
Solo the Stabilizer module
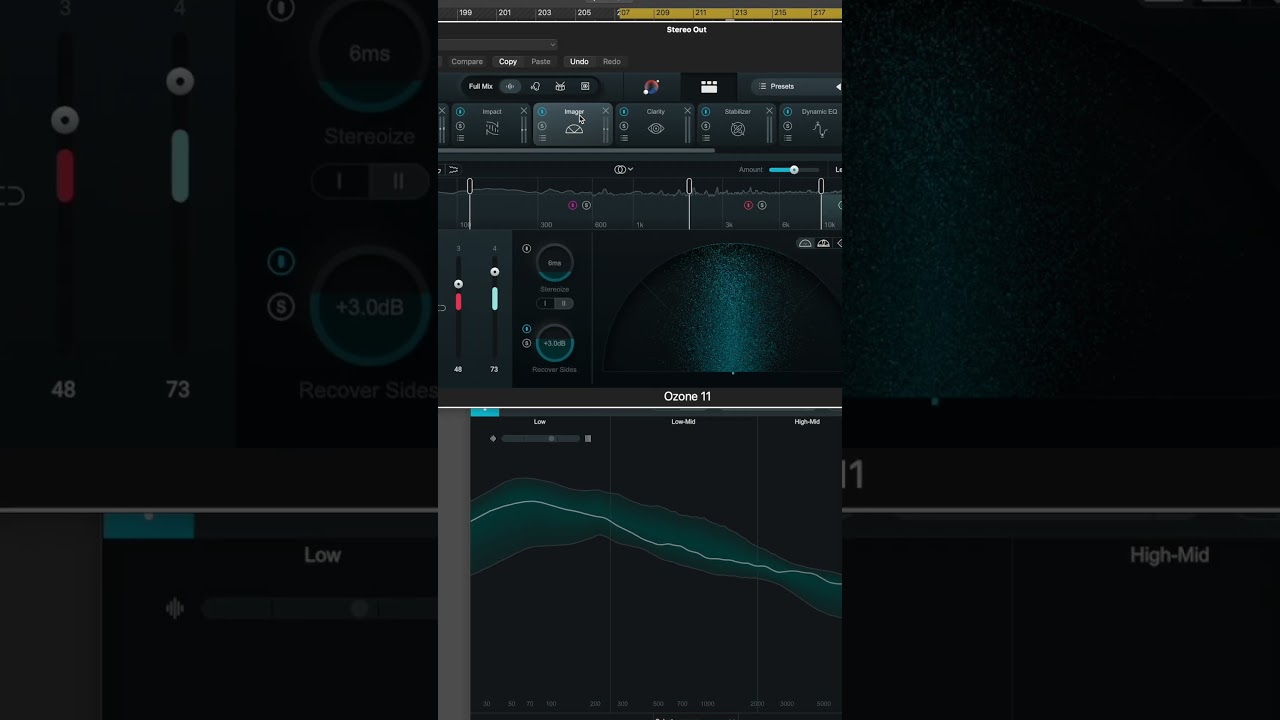coord(705,126)
